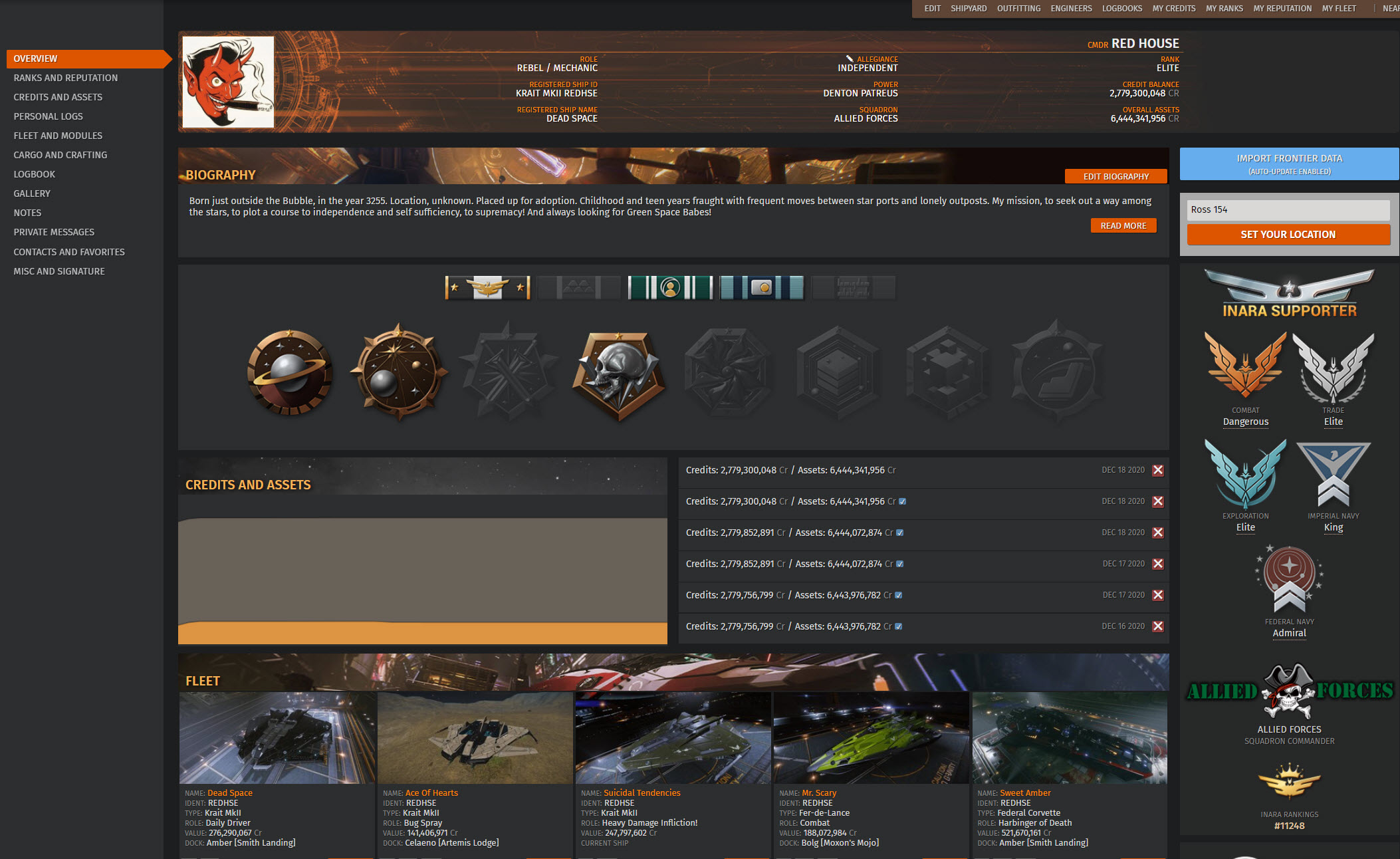This screenshot has height=859, width=1400.
Task: Click the Edit Biography button
Action: pyautogui.click(x=1115, y=176)
